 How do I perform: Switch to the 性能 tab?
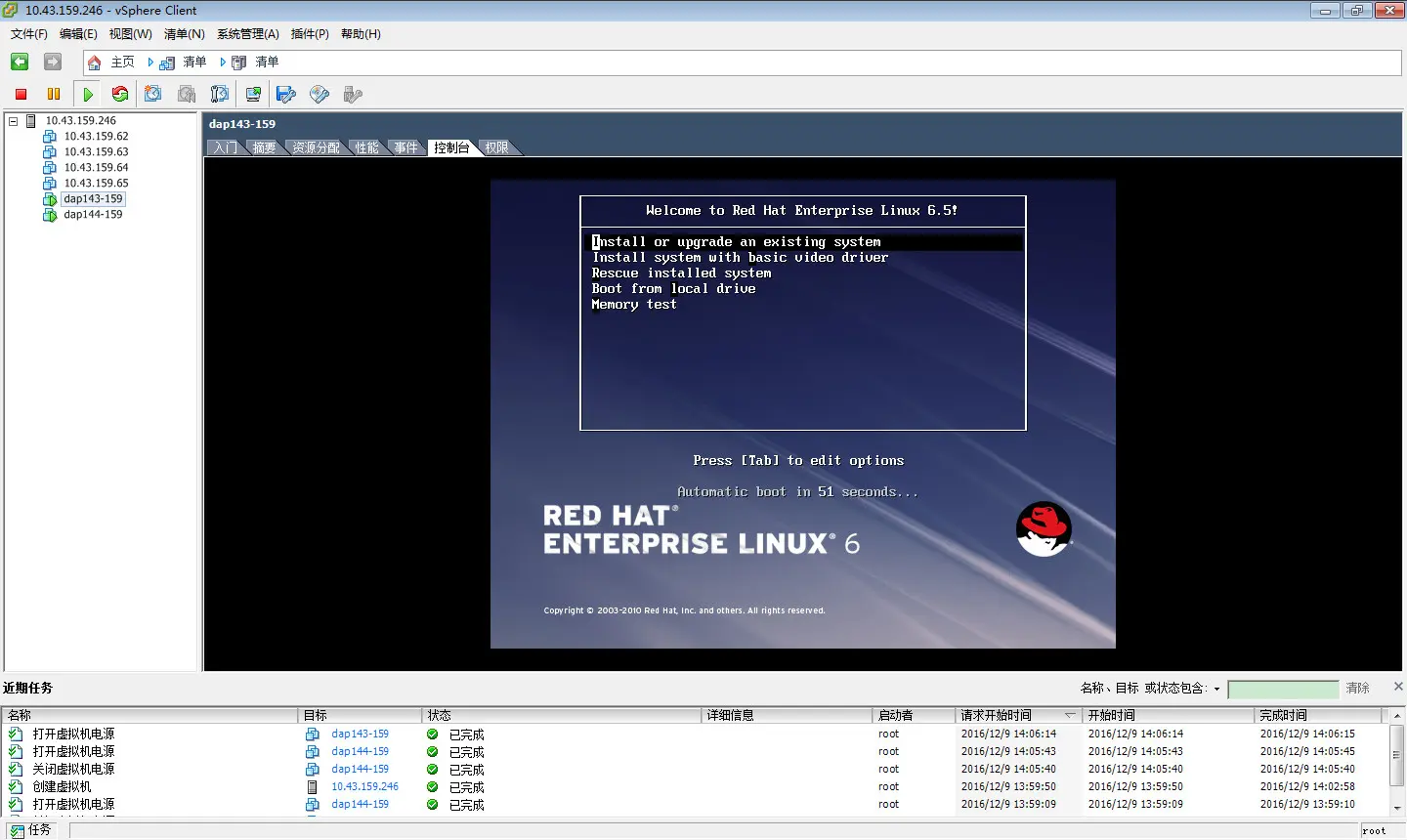tap(366, 147)
